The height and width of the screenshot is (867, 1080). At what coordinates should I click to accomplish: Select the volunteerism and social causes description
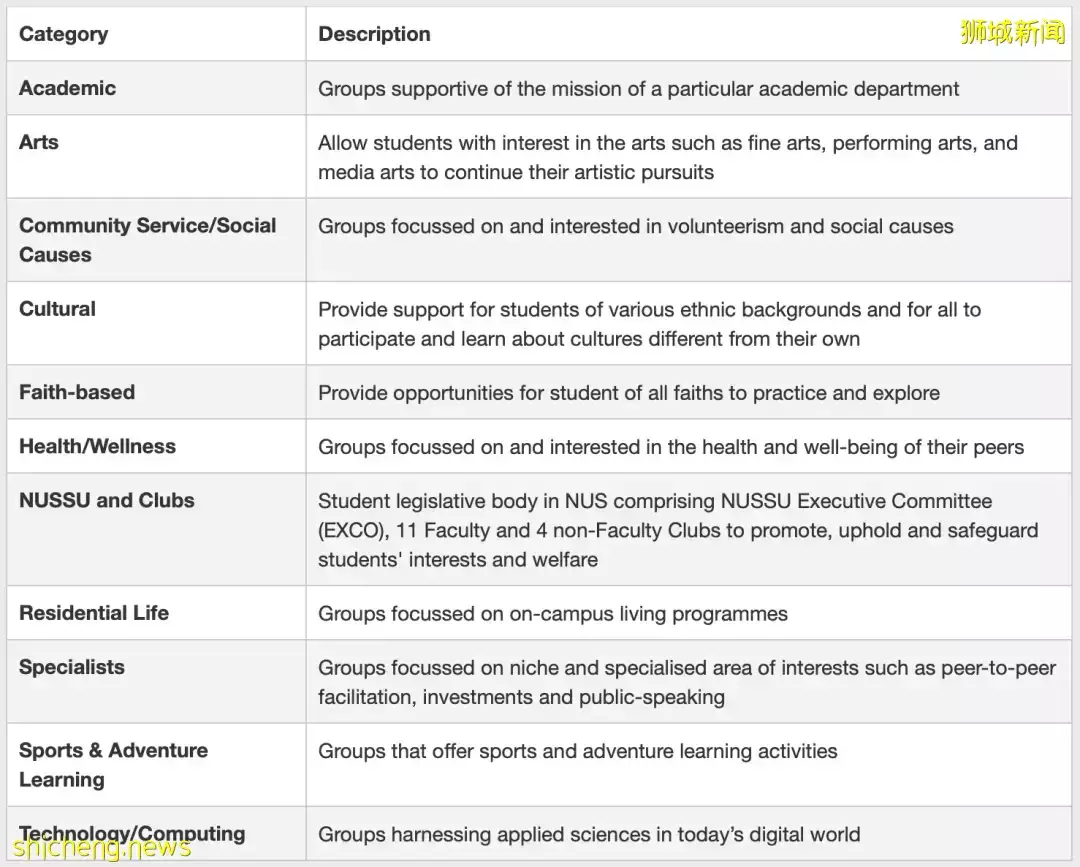coord(636,226)
